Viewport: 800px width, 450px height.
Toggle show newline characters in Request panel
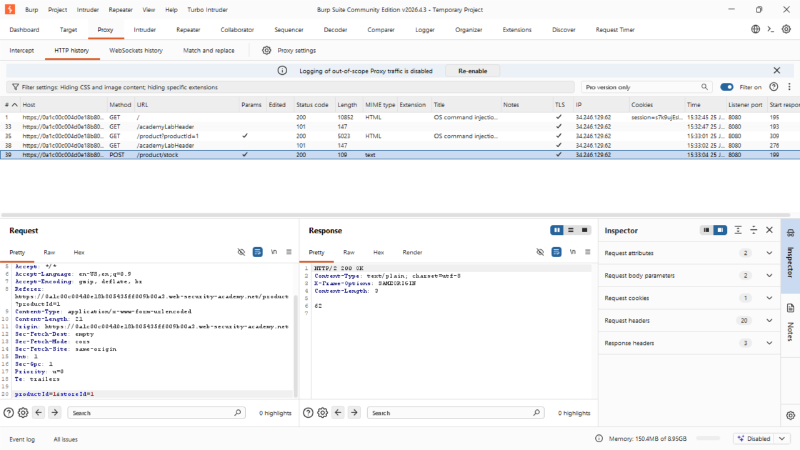point(273,252)
